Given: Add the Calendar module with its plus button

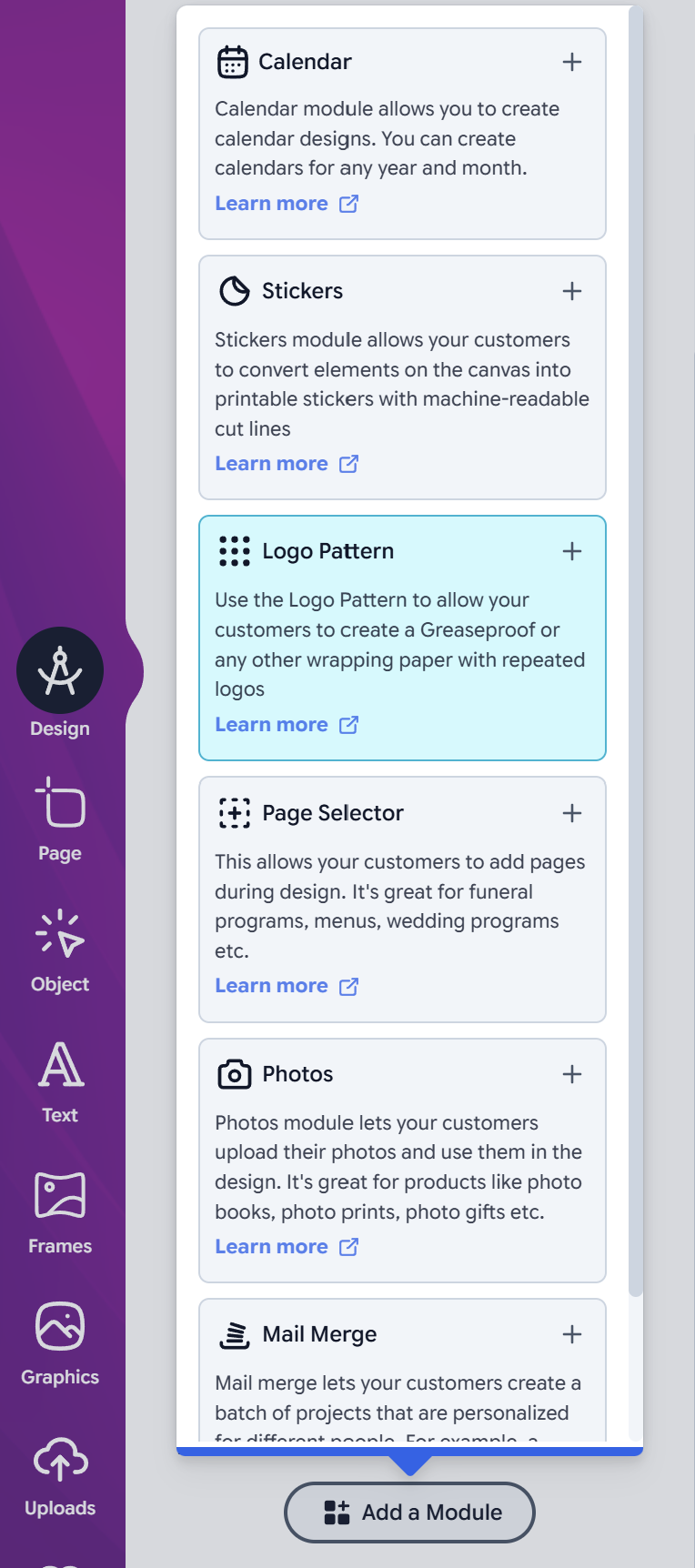Looking at the screenshot, I should [572, 61].
